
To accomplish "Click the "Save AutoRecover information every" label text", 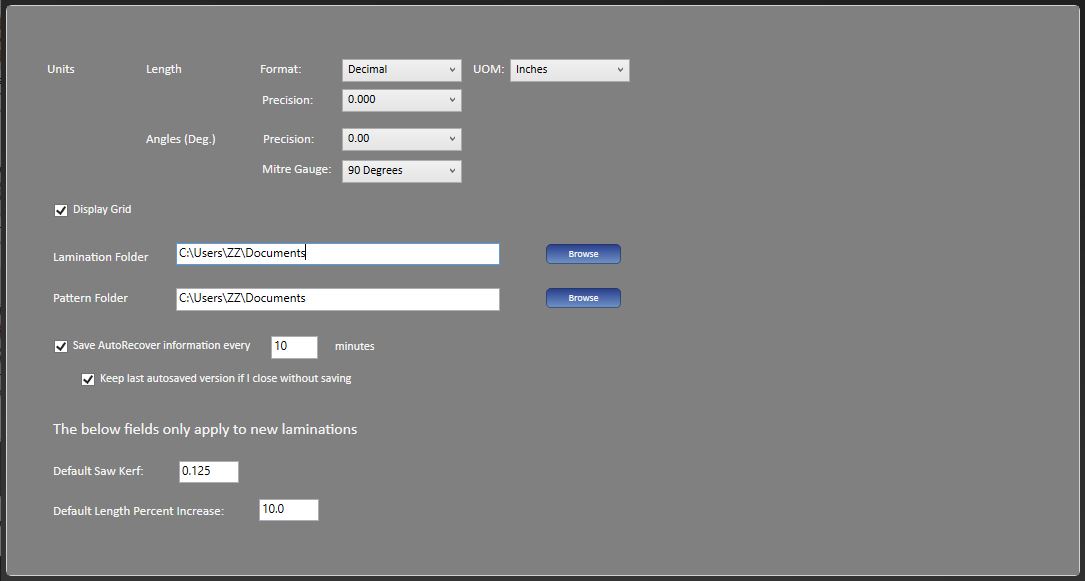I will 161,346.
